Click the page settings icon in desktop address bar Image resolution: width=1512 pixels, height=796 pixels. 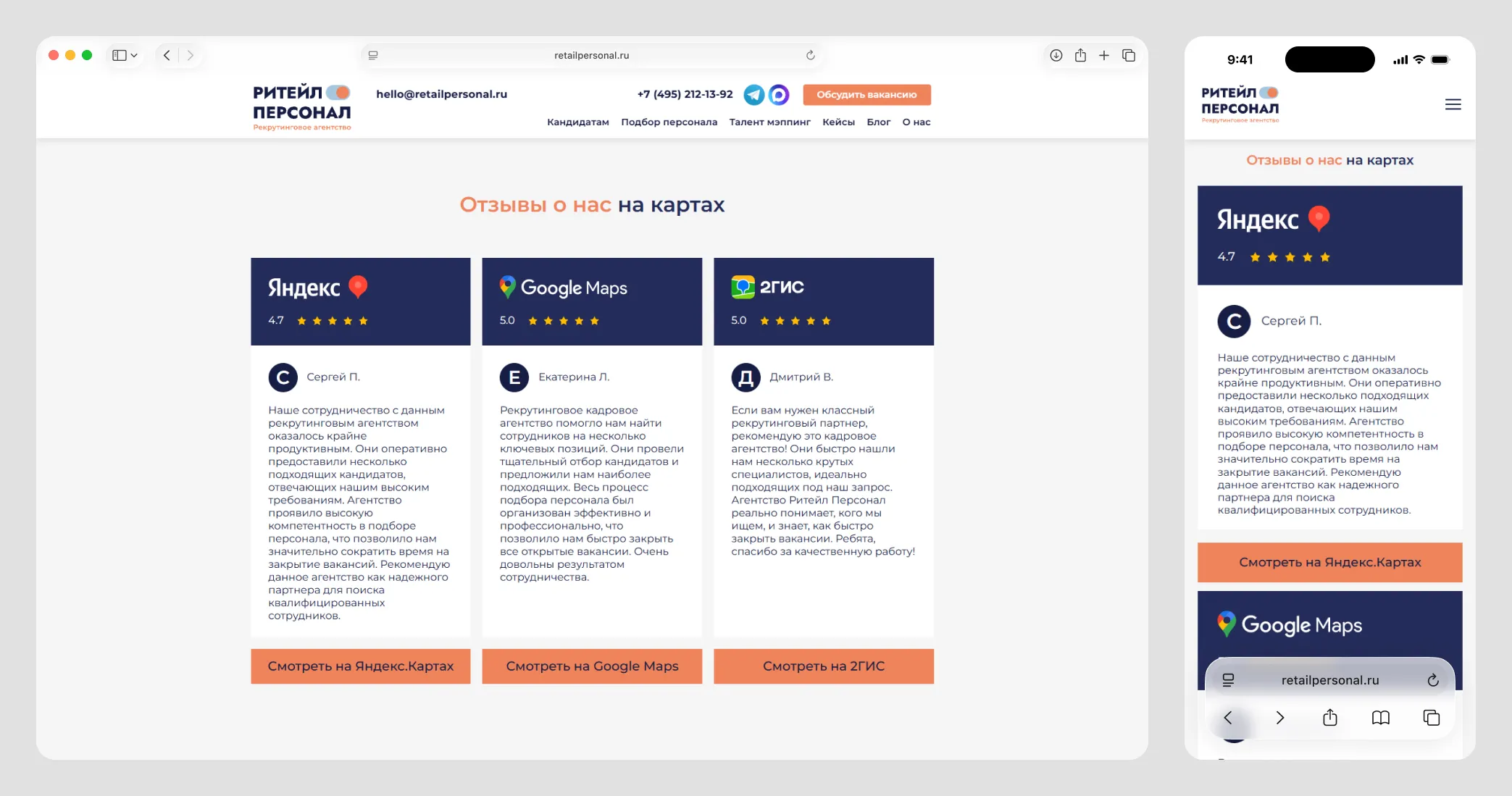coord(373,55)
